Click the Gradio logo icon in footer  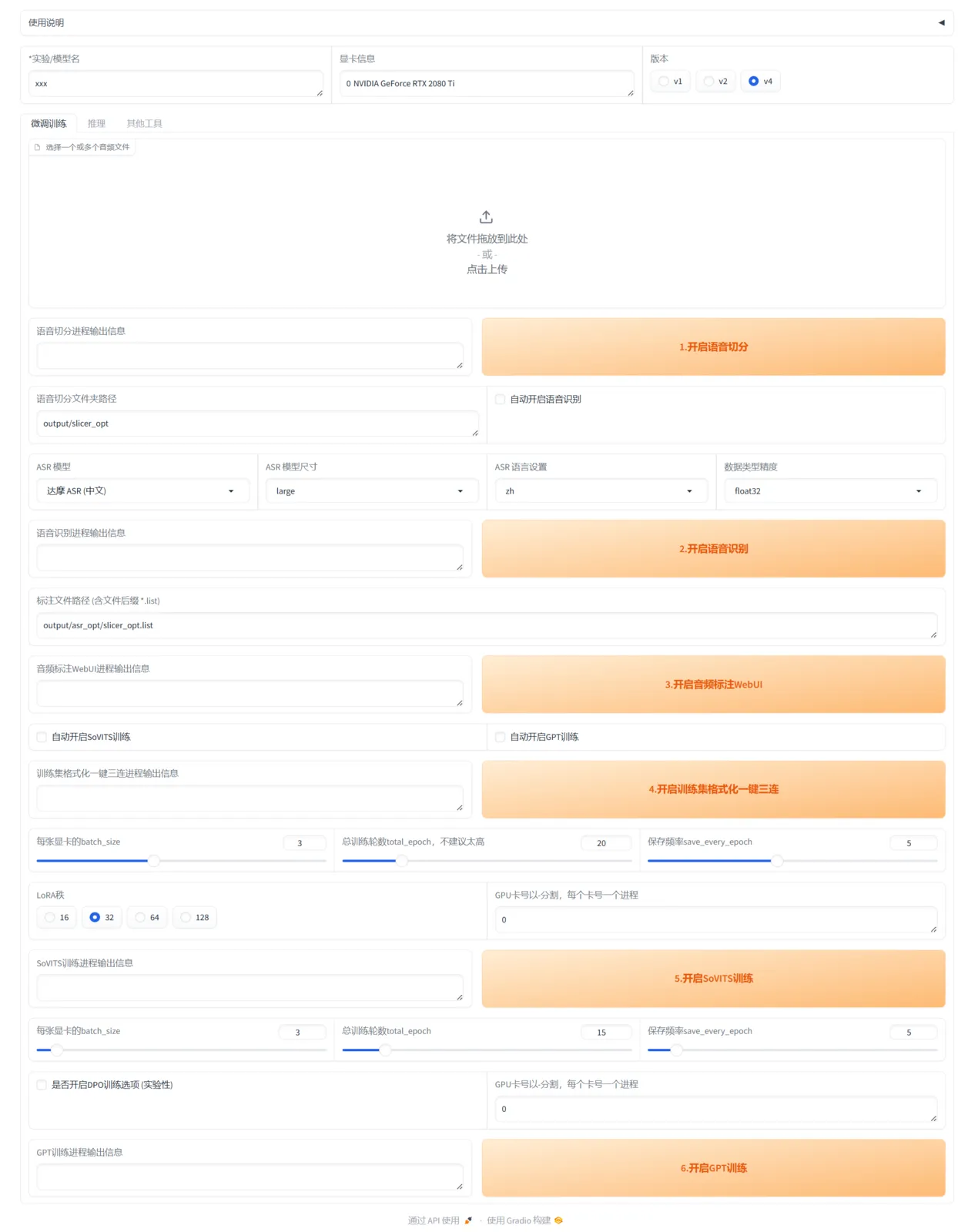click(558, 1220)
